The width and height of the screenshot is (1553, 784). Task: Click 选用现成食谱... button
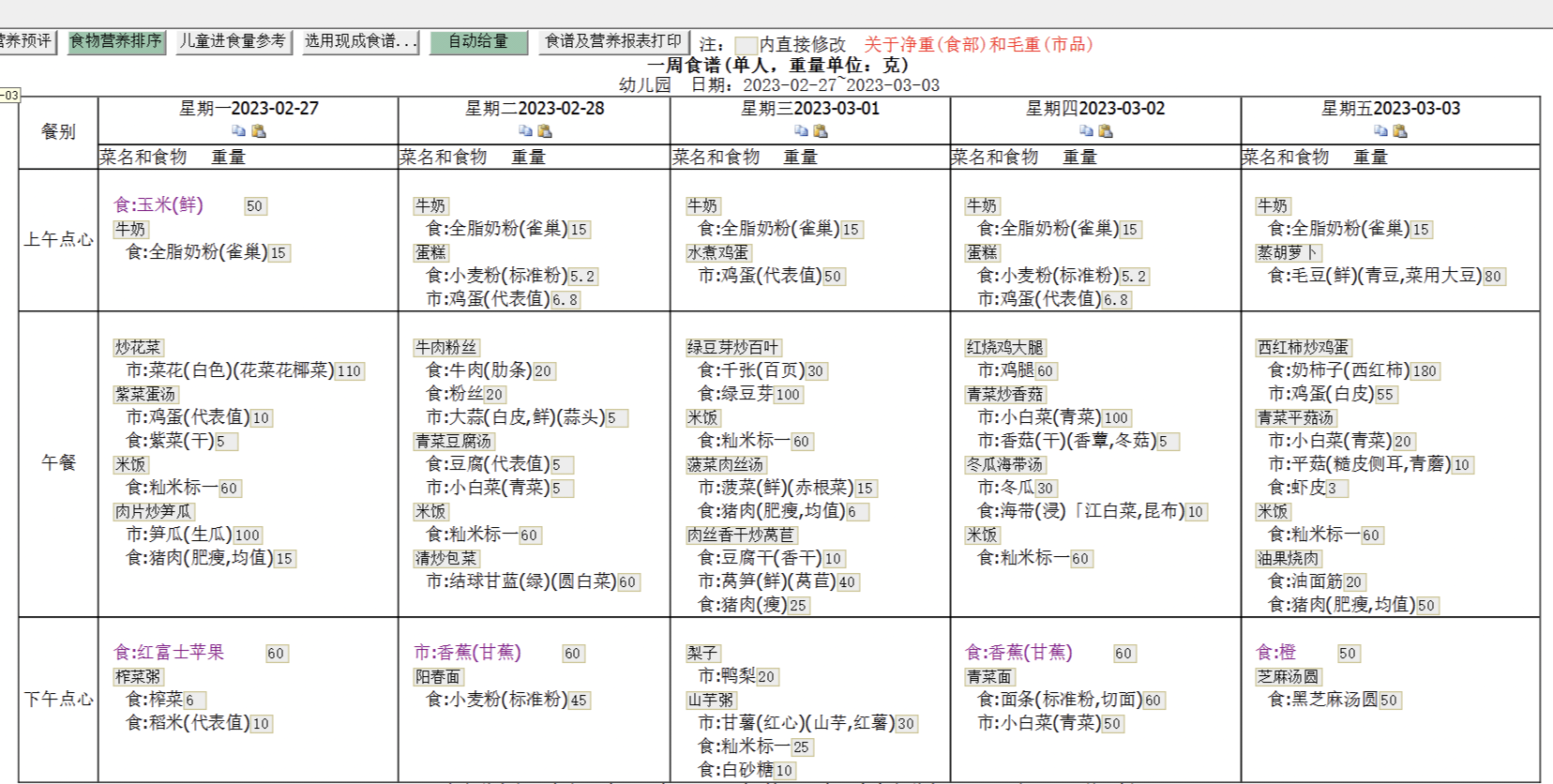click(x=360, y=42)
